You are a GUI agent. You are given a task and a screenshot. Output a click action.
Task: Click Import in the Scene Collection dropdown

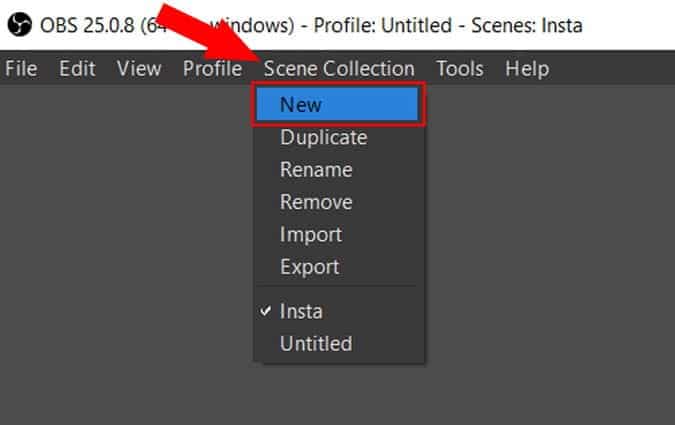[339, 235]
